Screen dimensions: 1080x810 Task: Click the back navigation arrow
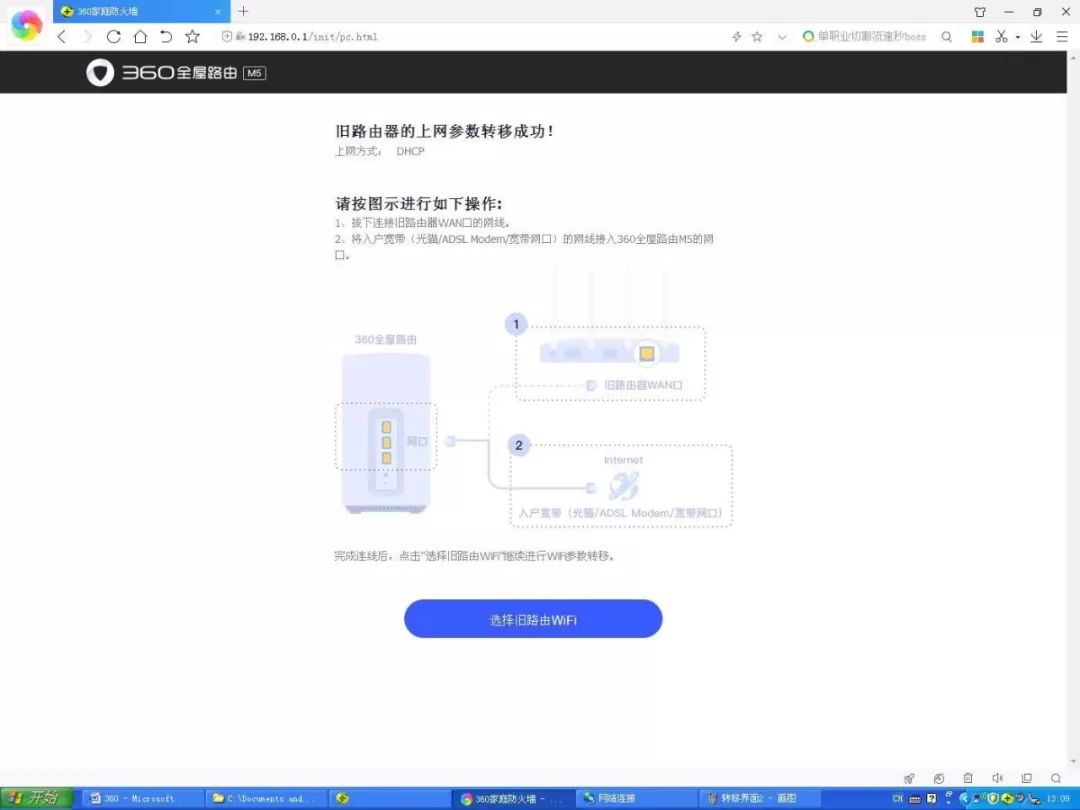[x=61, y=37]
